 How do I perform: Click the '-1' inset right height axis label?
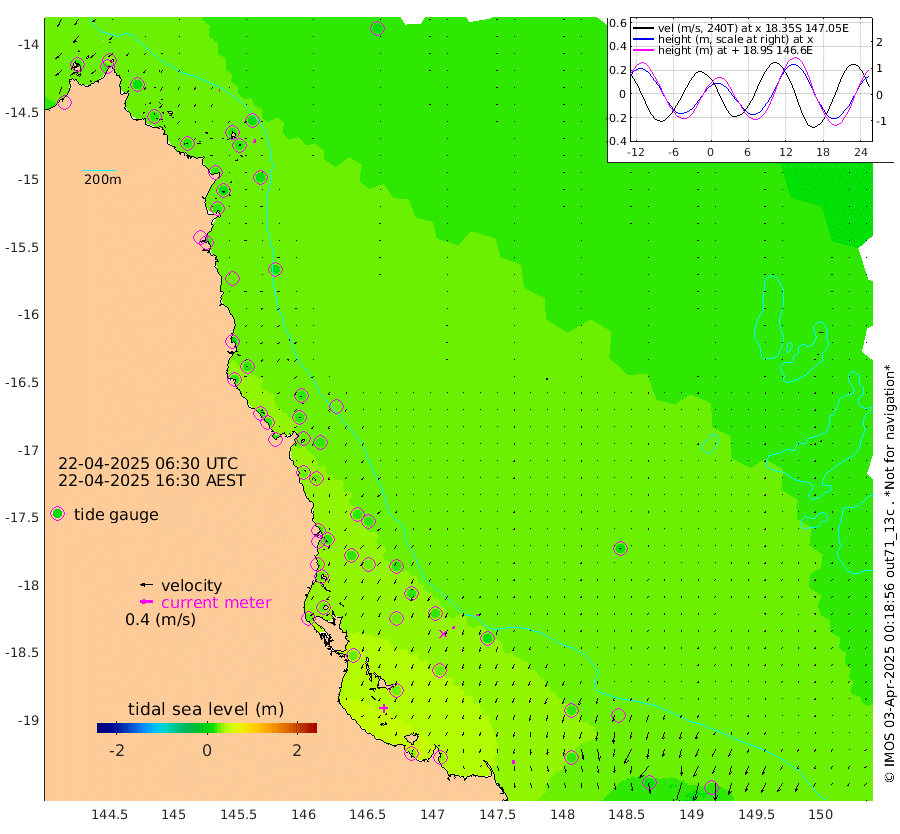tap(881, 121)
